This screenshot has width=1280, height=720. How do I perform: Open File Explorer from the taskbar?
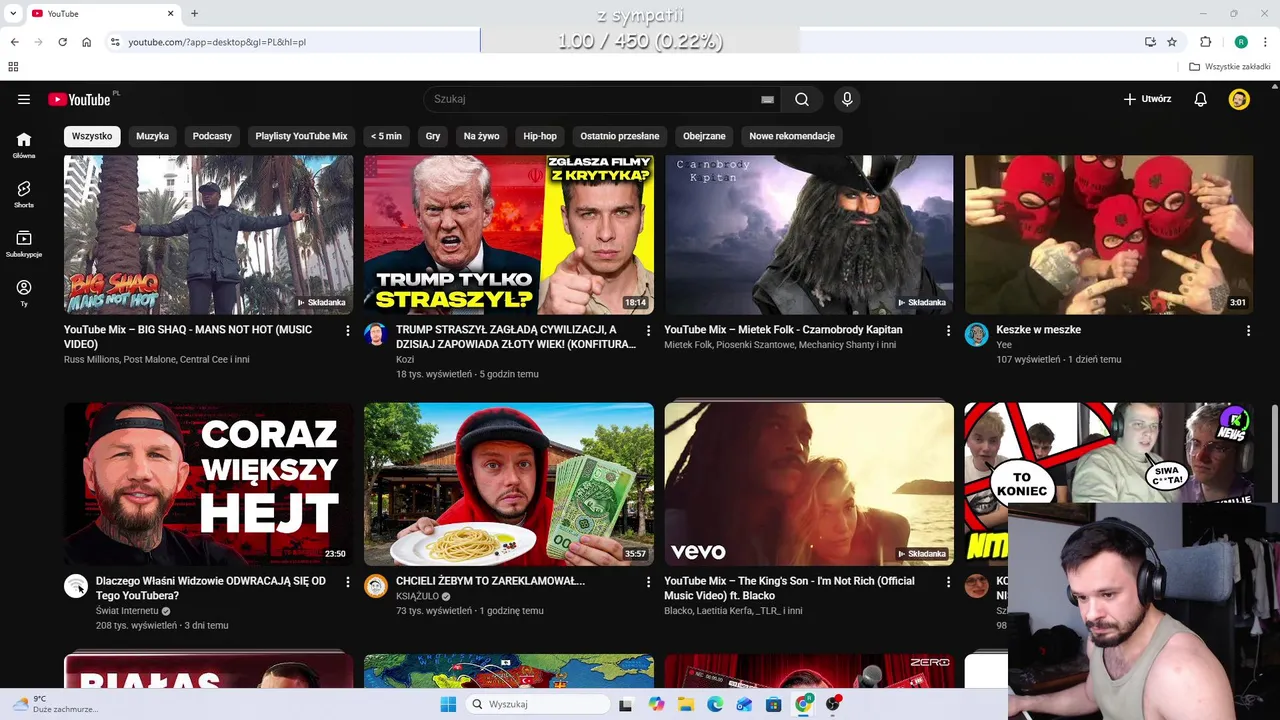pyautogui.click(x=686, y=704)
